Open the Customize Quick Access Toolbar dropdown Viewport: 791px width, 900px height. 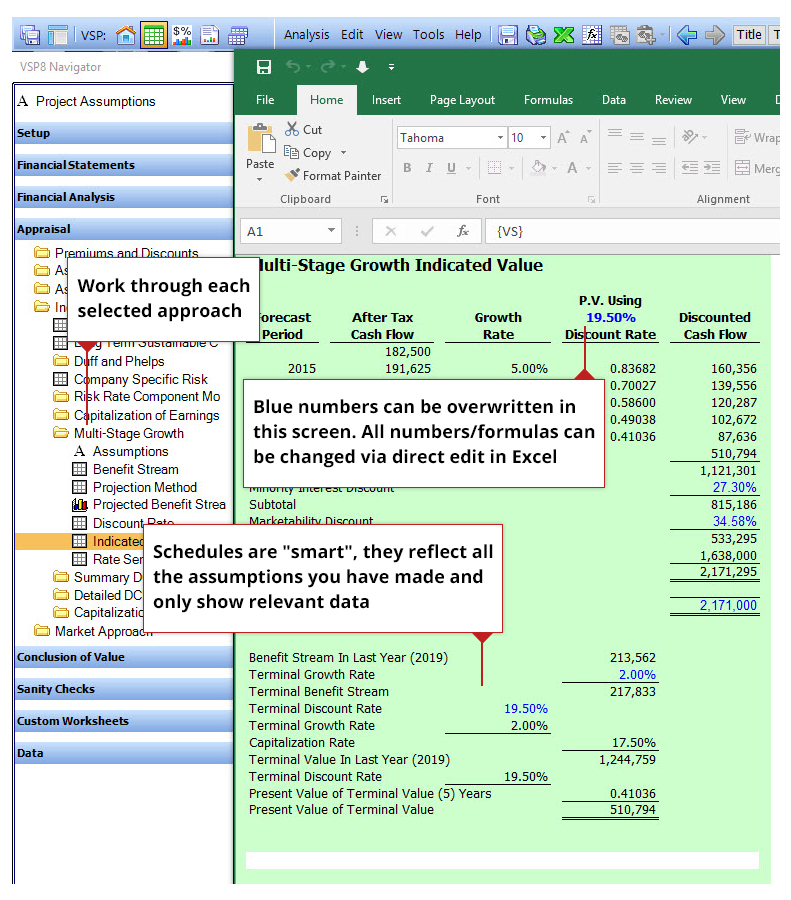(x=391, y=67)
